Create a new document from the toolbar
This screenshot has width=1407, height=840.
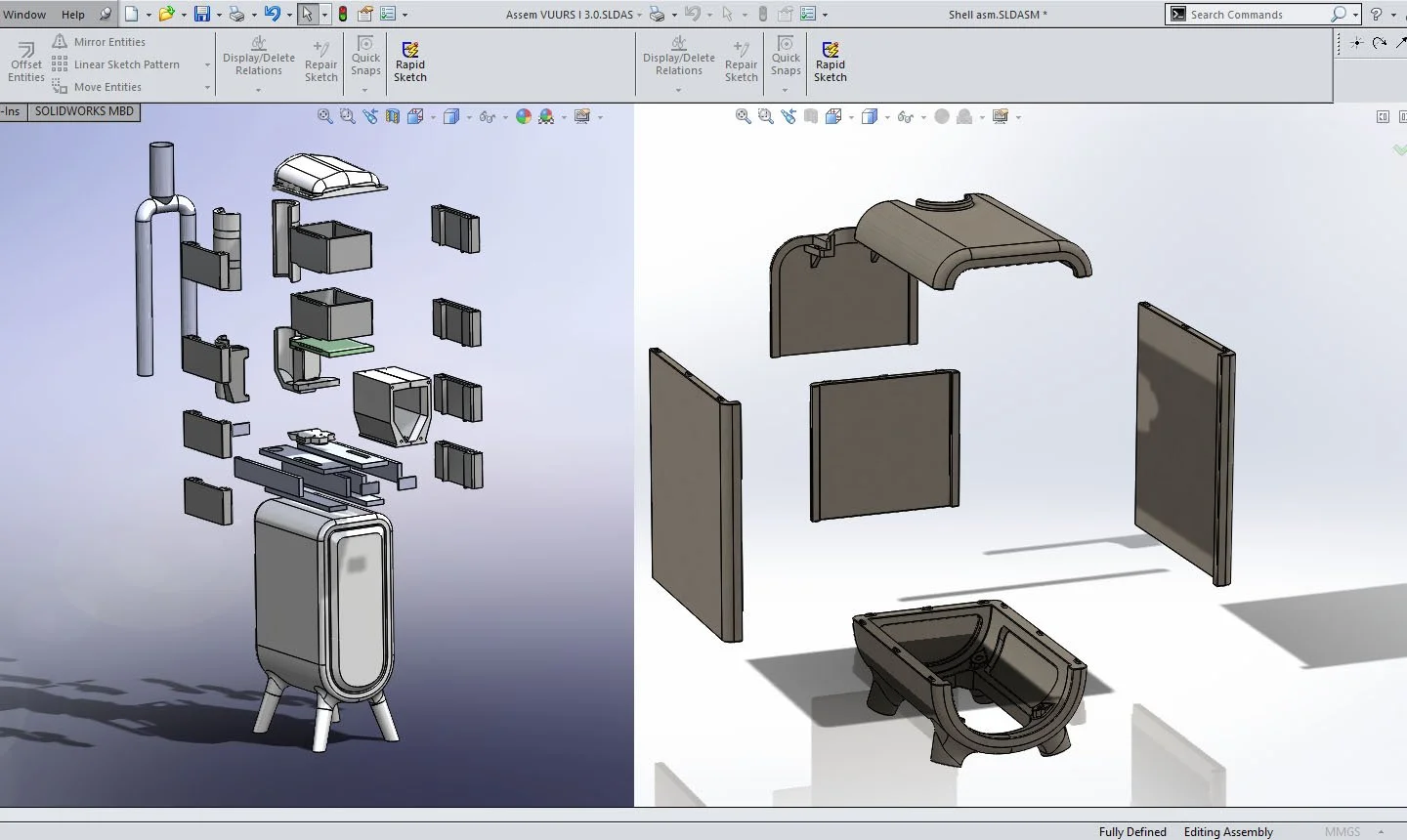132,14
